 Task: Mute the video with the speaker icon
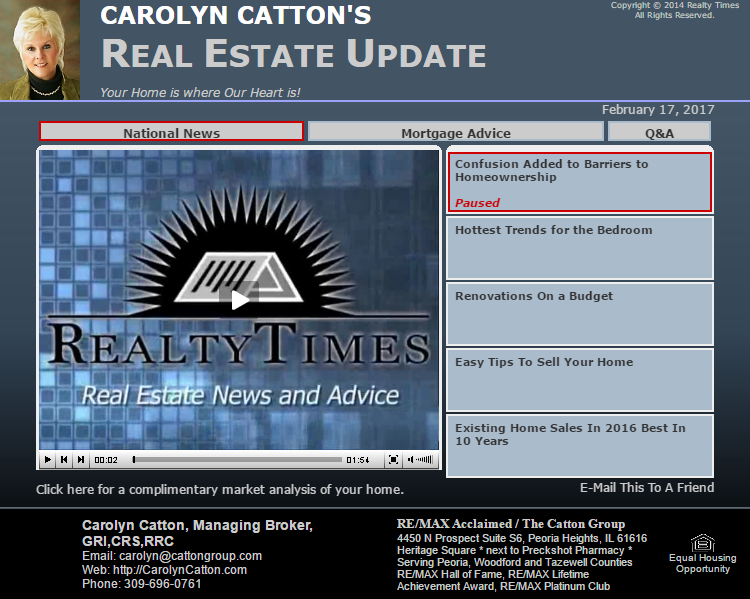click(410, 460)
